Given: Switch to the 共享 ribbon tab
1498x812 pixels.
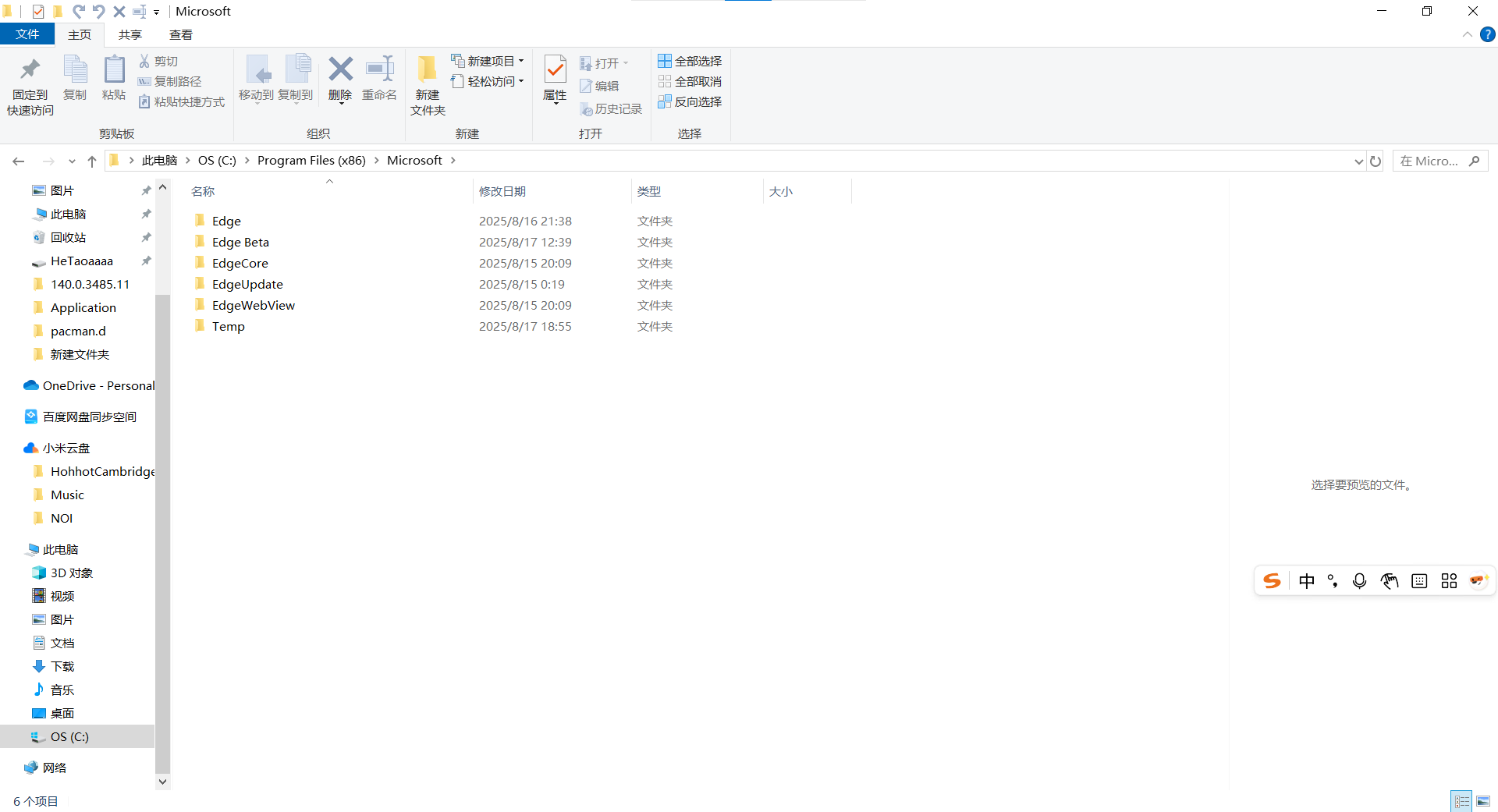Looking at the screenshot, I should click(130, 34).
